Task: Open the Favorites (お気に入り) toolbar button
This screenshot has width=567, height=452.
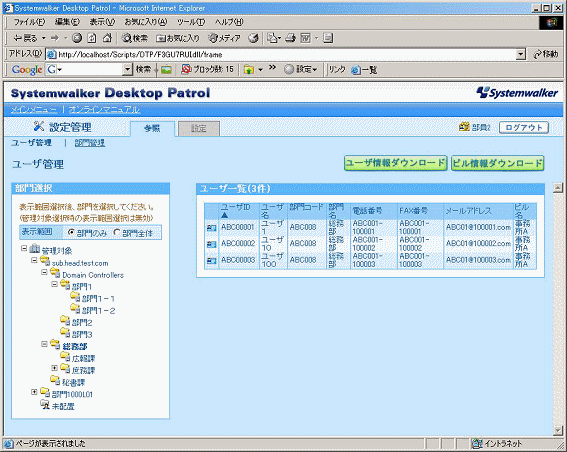Action: [x=178, y=38]
